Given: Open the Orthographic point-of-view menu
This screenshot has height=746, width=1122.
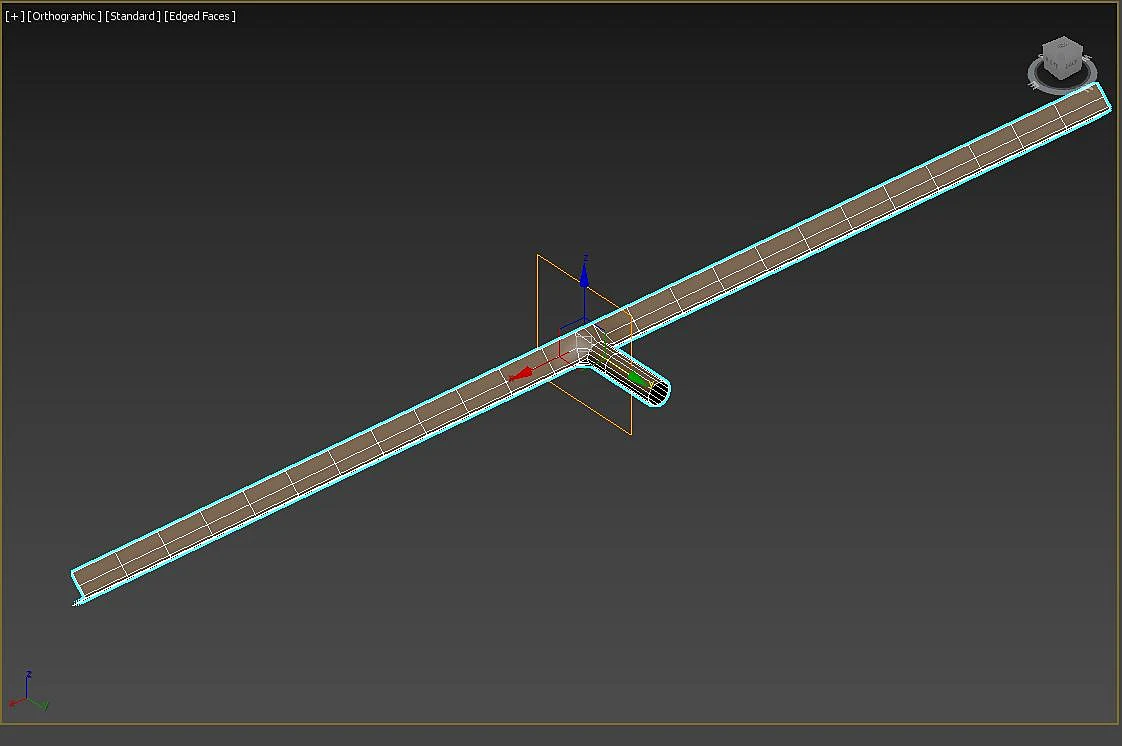Looking at the screenshot, I should click(64, 16).
